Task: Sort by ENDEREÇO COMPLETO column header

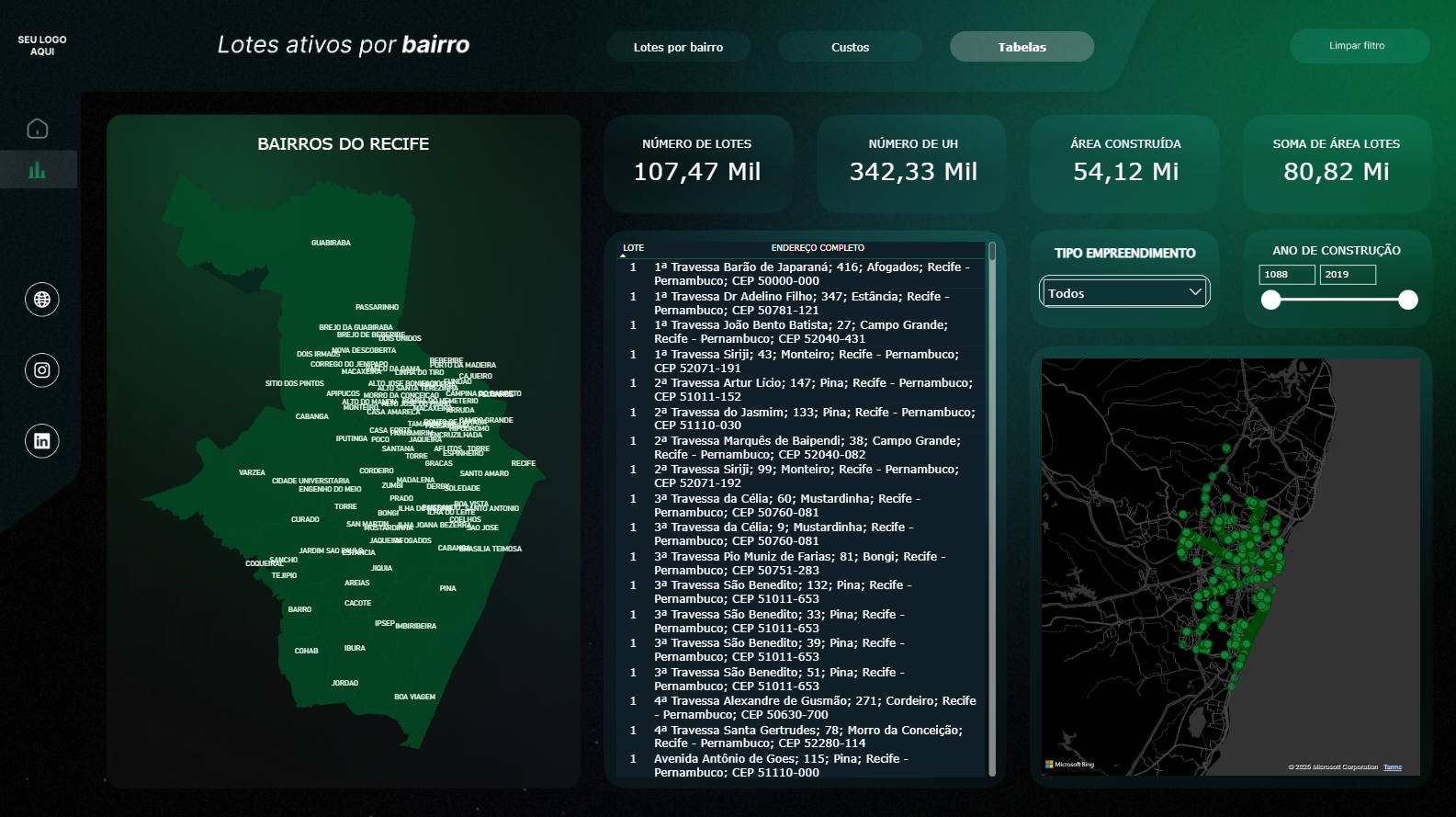Action: point(818,248)
